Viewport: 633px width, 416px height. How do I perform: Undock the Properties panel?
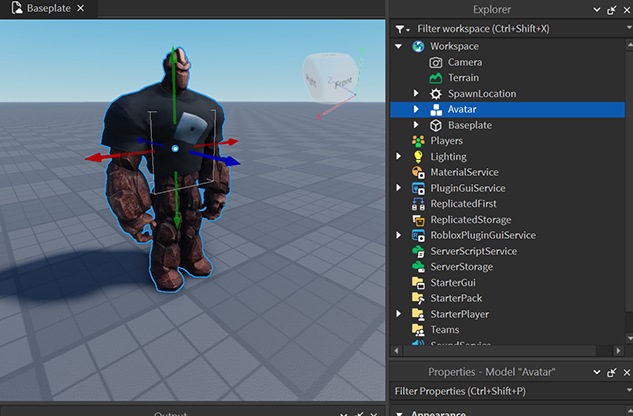[612, 372]
